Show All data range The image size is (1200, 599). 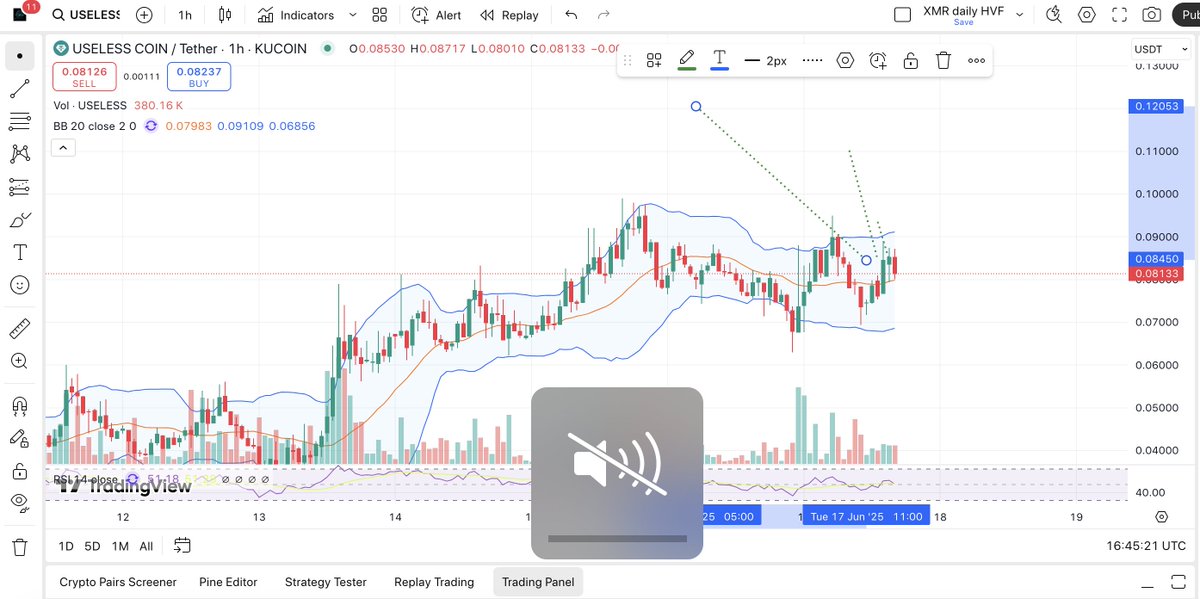tap(146, 546)
